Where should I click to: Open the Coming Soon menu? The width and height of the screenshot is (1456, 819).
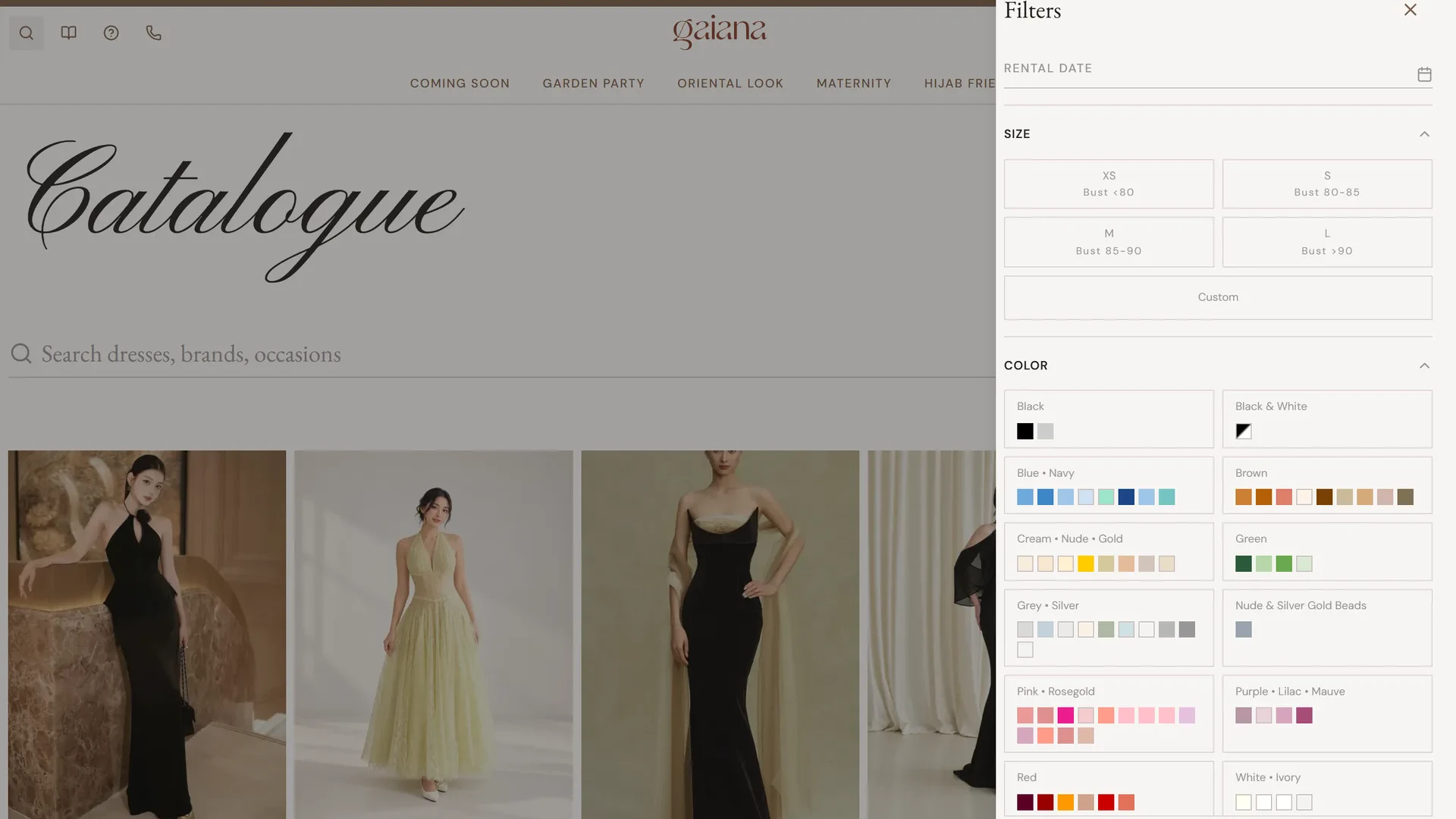(460, 83)
